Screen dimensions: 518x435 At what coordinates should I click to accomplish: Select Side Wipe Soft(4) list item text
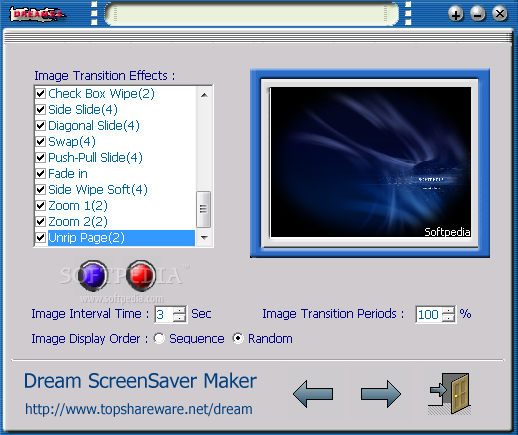click(x=98, y=190)
